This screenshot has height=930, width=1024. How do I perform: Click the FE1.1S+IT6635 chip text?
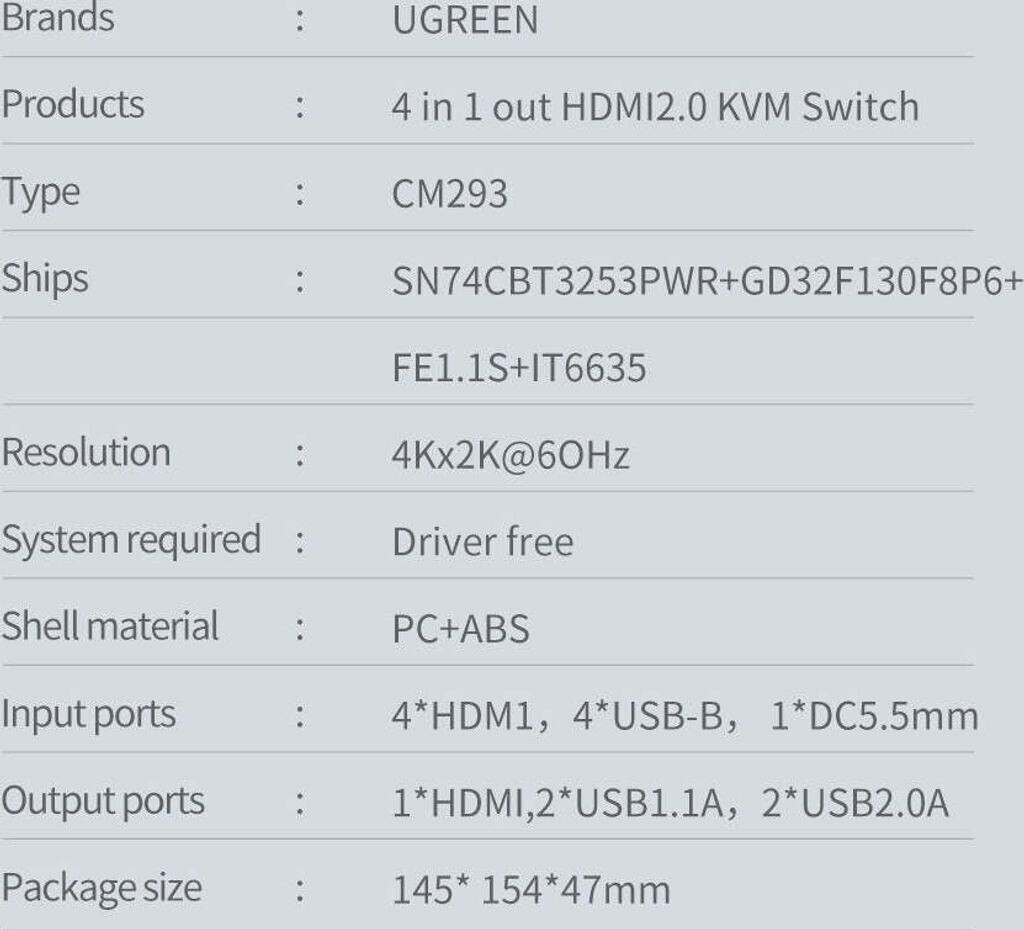[519, 368]
